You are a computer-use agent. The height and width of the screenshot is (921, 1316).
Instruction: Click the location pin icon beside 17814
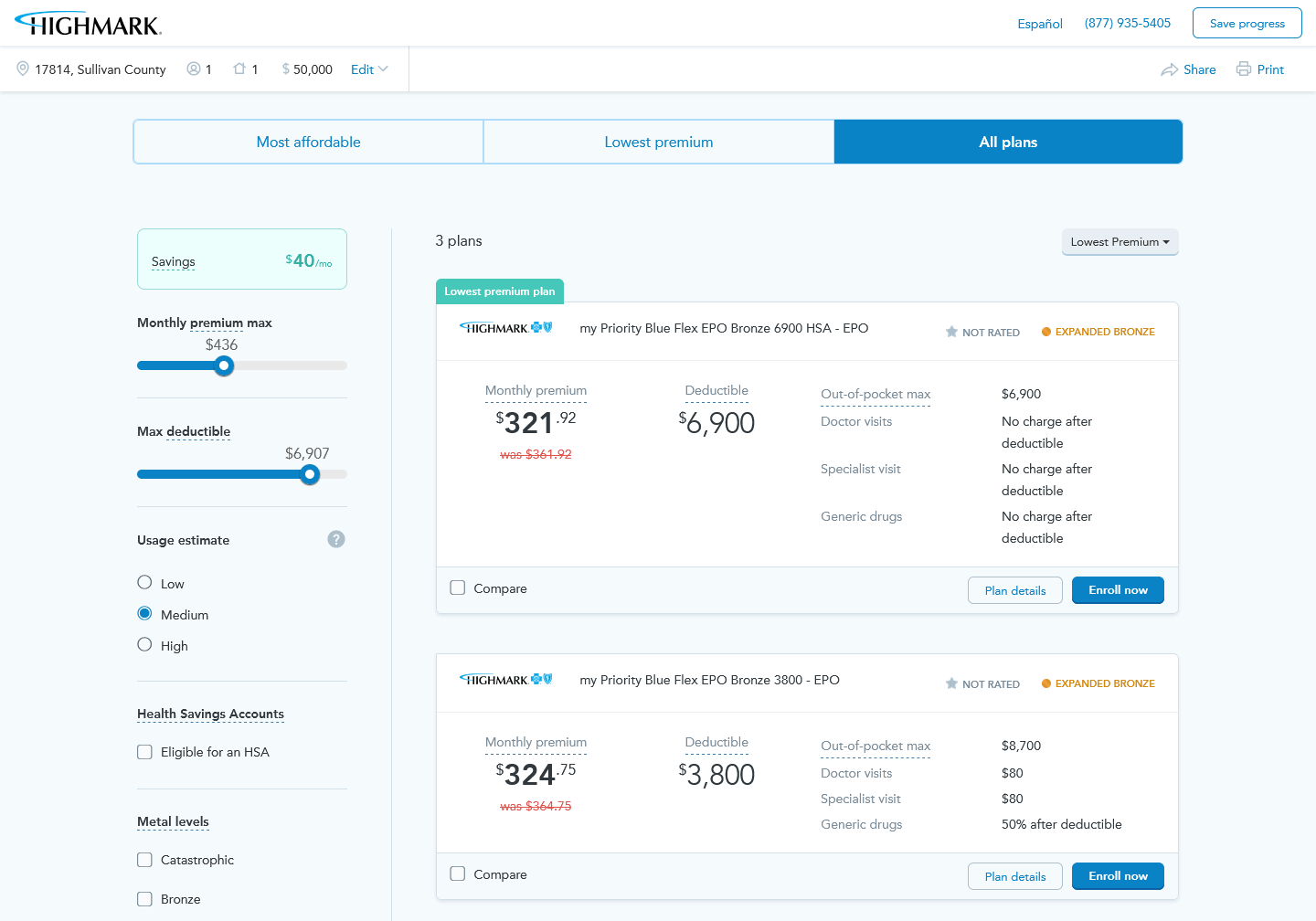[23, 69]
